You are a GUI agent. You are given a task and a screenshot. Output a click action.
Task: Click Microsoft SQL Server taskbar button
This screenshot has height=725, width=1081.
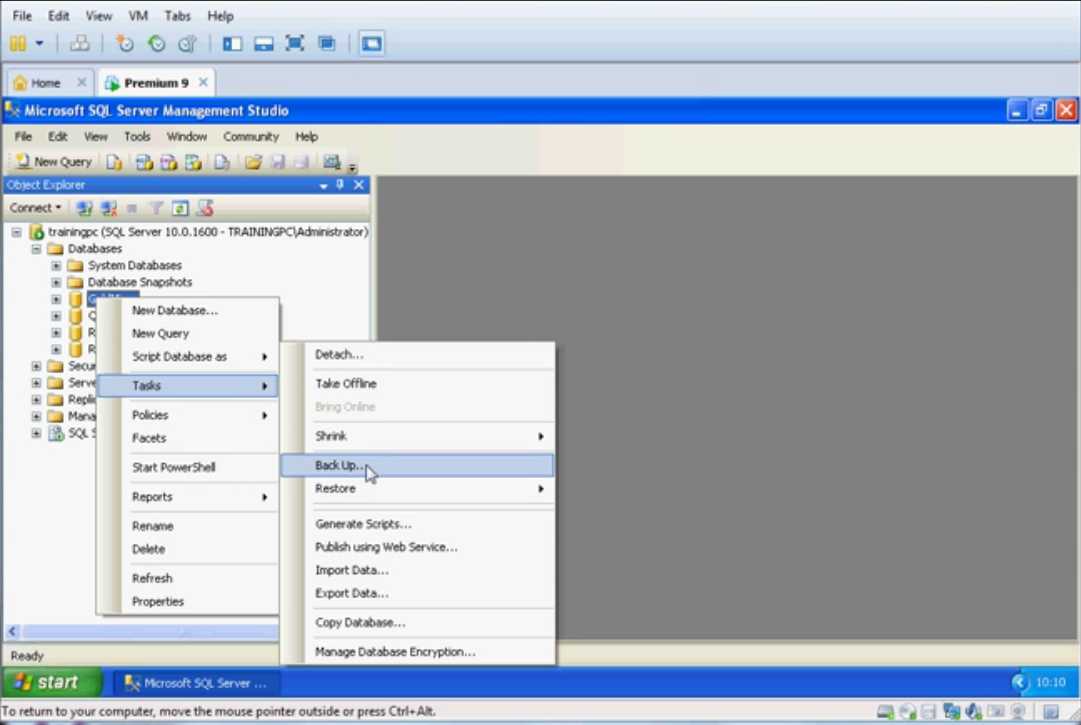pyautogui.click(x=195, y=683)
